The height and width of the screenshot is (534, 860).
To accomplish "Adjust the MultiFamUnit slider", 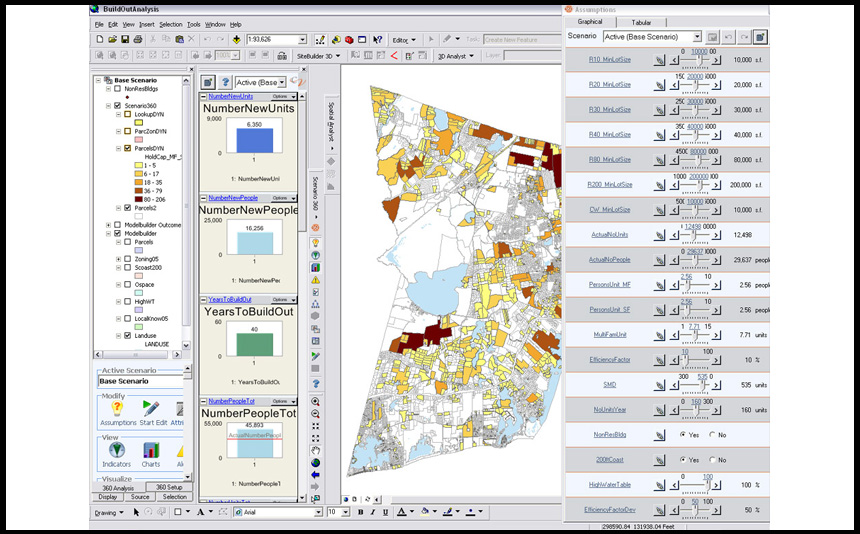I will (x=695, y=335).
